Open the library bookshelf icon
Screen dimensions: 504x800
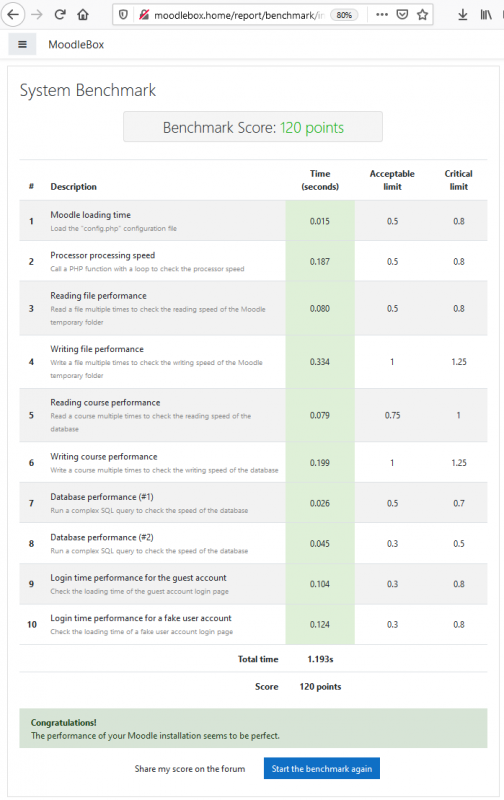486,15
